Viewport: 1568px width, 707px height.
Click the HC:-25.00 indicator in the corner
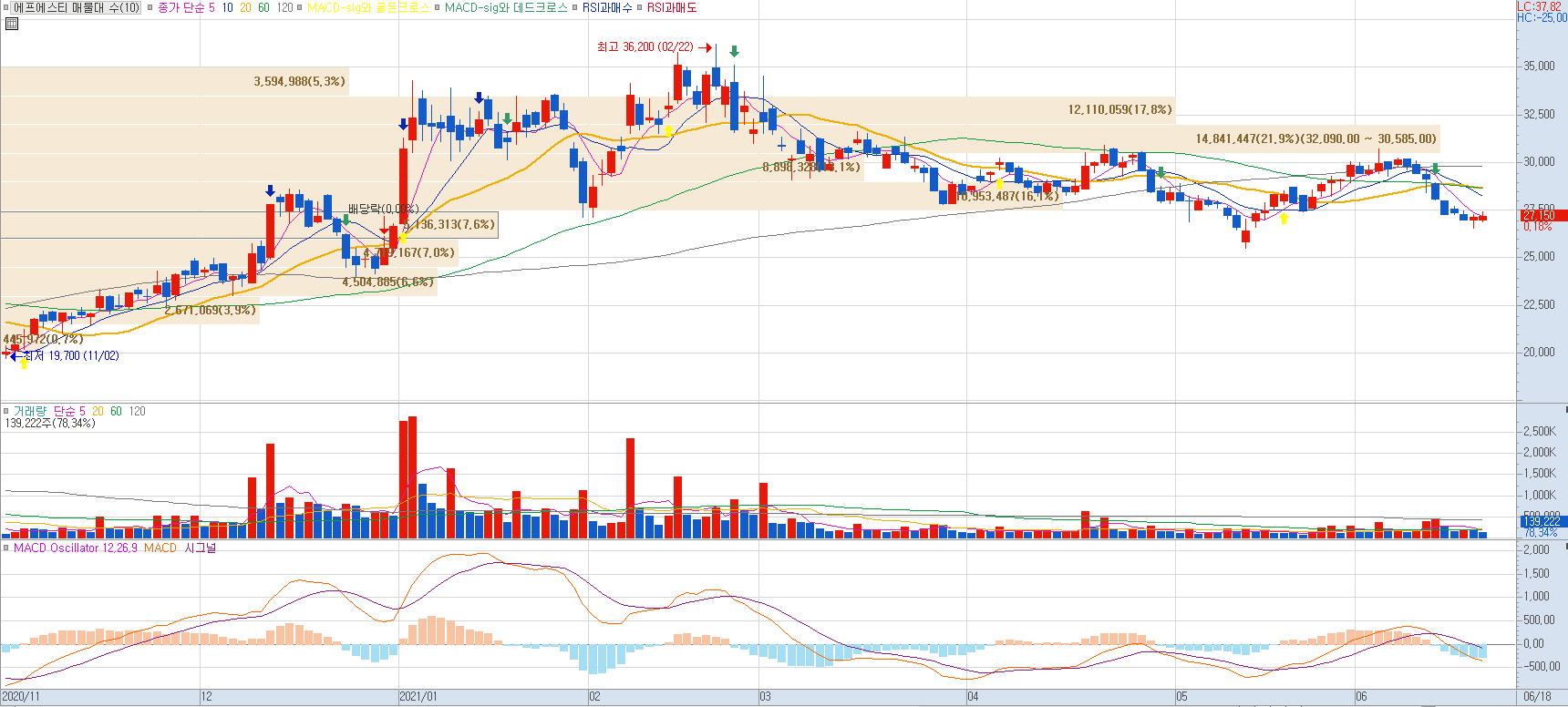click(1542, 17)
